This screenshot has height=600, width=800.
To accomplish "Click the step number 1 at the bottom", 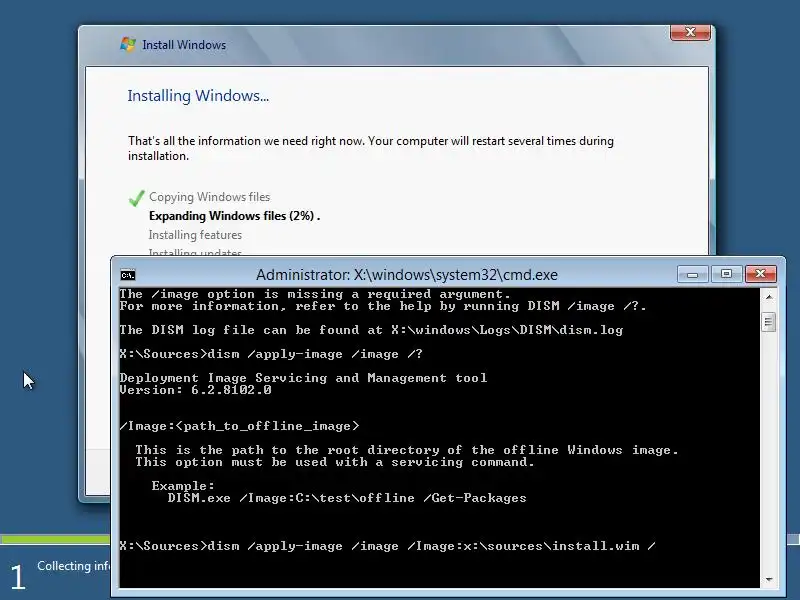I will click(18, 577).
